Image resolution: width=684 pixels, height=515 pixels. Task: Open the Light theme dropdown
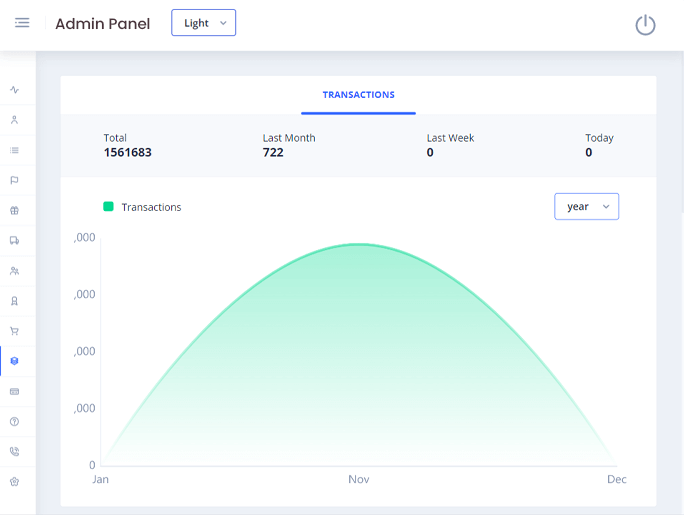coord(203,23)
